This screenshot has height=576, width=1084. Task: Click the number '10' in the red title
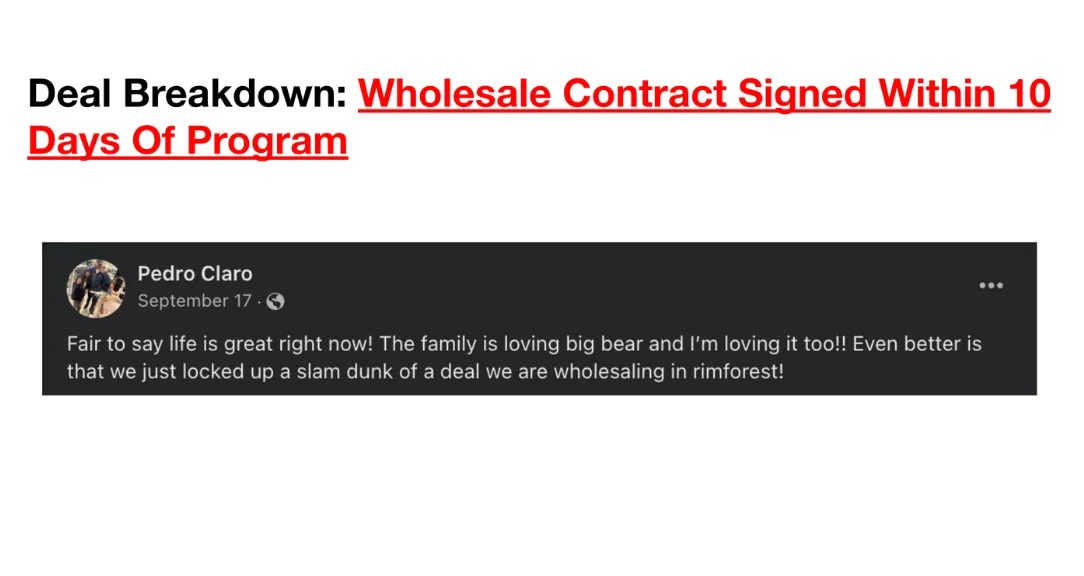pos(1029,93)
